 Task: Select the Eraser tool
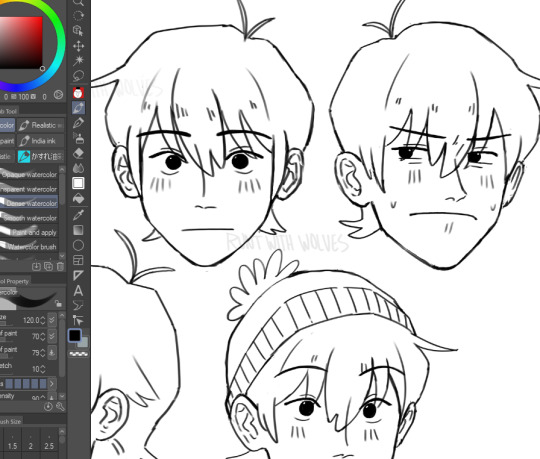(79, 153)
